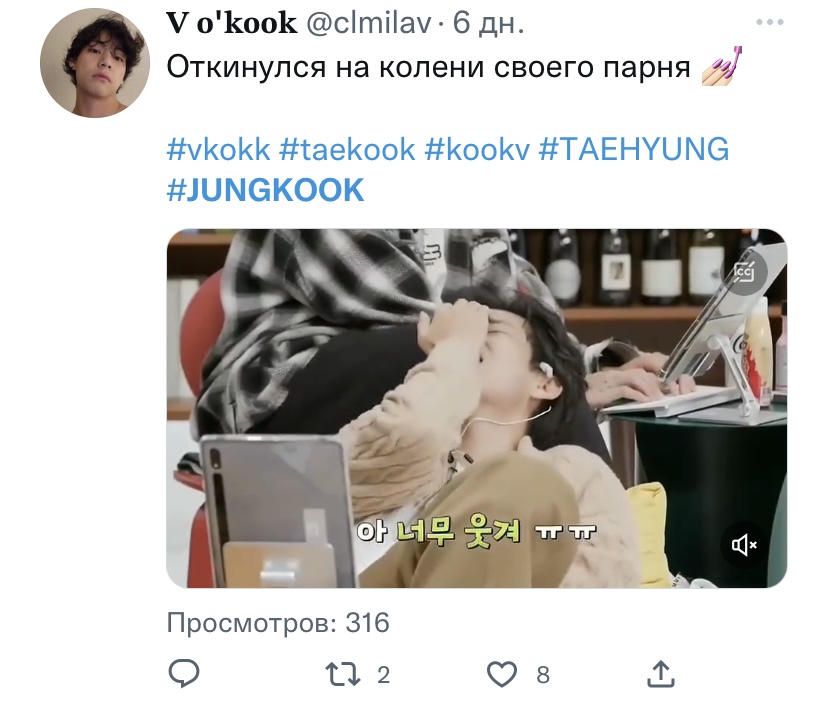Viewport: 828px width, 709px height.
Task: Click the Просмотров: 316 view count
Action: pyautogui.click(x=278, y=623)
